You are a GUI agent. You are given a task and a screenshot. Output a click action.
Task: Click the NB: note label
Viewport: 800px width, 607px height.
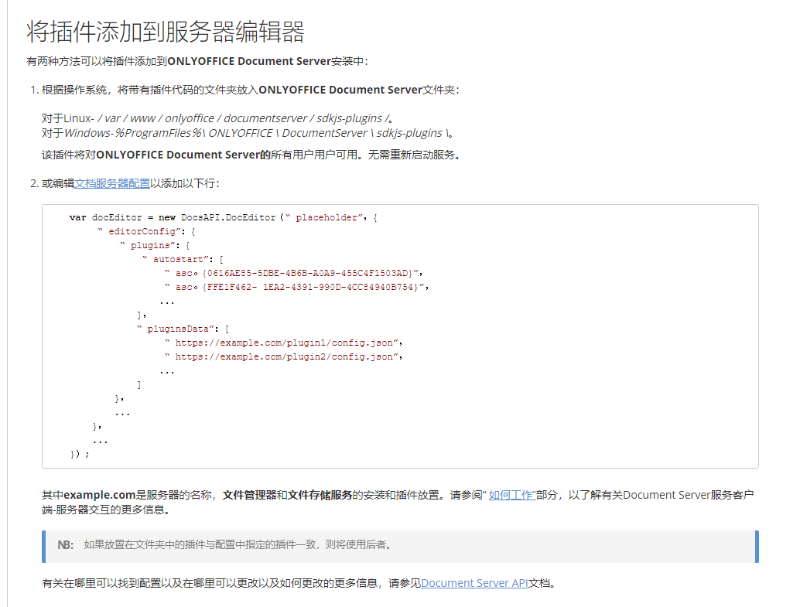point(65,545)
